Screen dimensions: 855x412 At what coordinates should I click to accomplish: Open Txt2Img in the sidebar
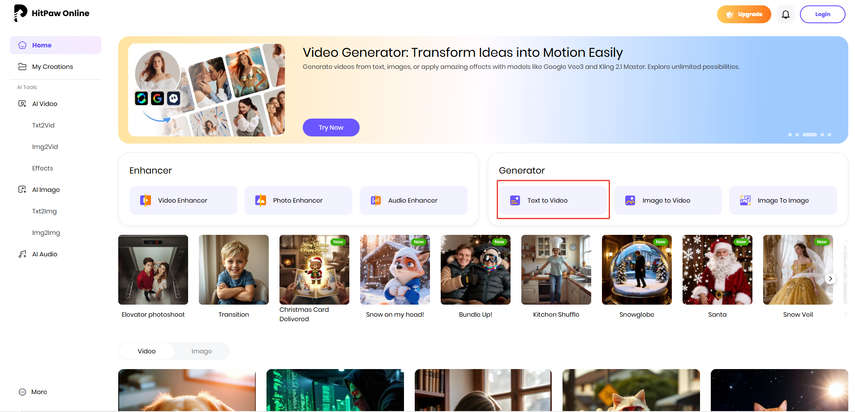tap(44, 211)
